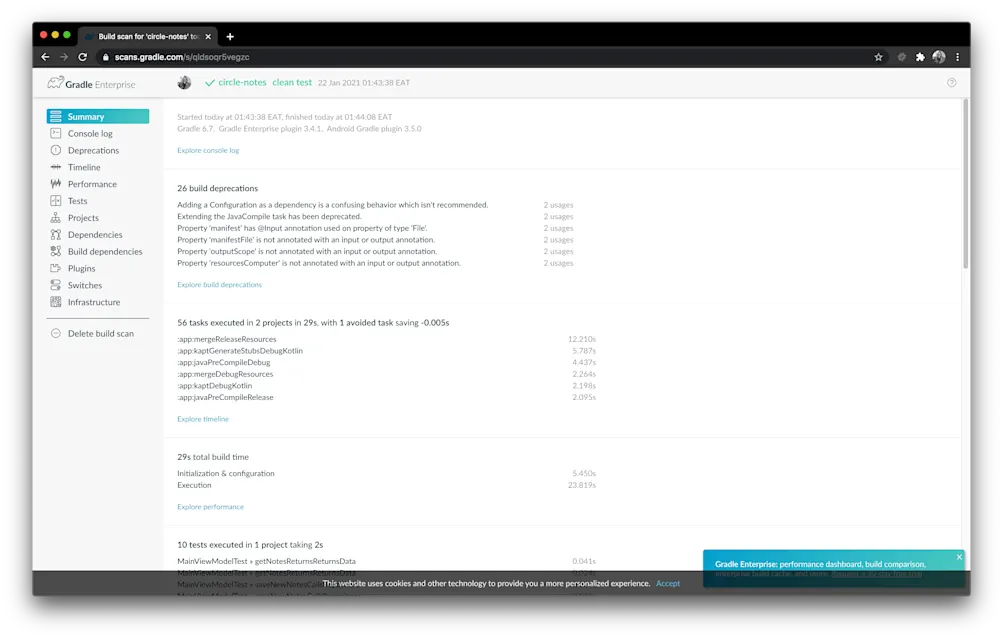Screen dimensions: 1003x639
Task: Open the Console log sidebar icon
Action: pos(56,133)
